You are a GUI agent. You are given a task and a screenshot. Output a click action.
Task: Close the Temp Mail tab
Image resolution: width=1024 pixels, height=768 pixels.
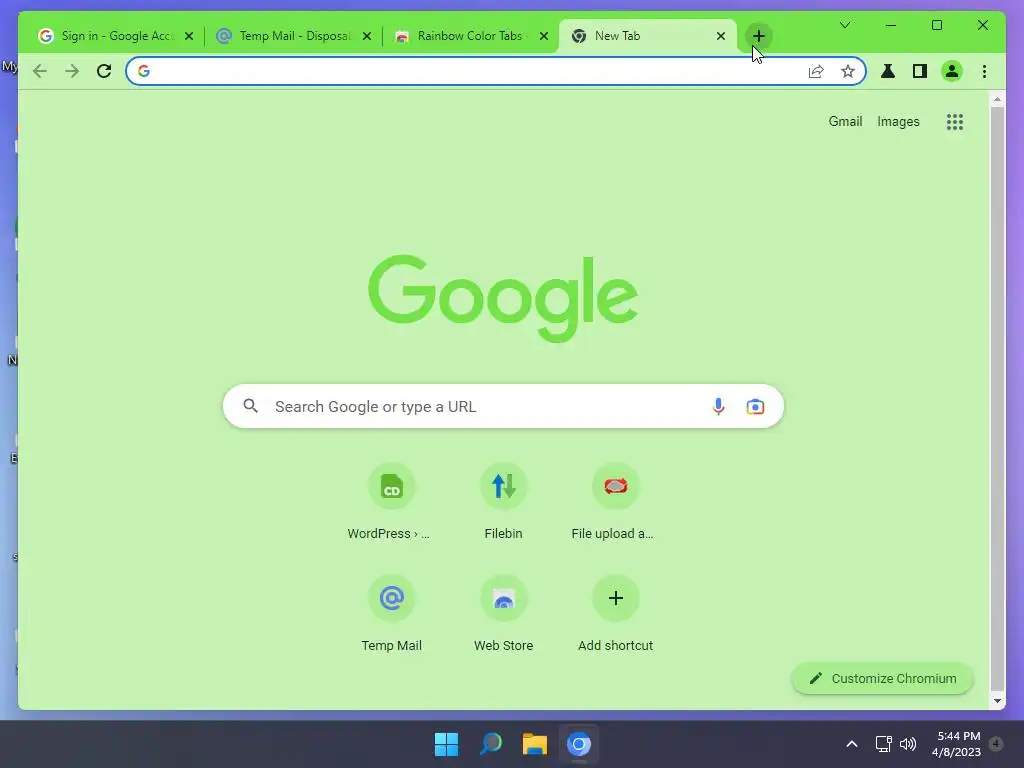pos(366,36)
